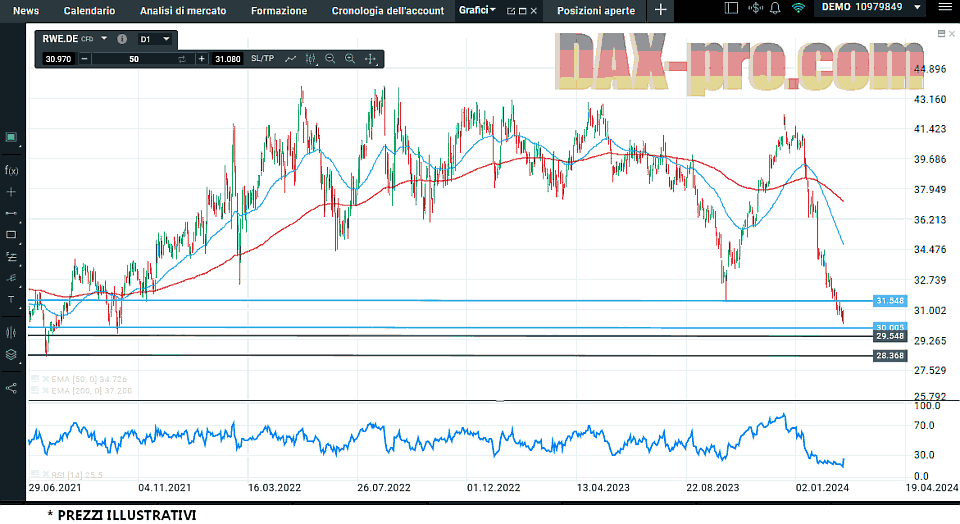Screen dimensions: 960x524
Task: Open notifications bell
Action: tap(775, 8)
